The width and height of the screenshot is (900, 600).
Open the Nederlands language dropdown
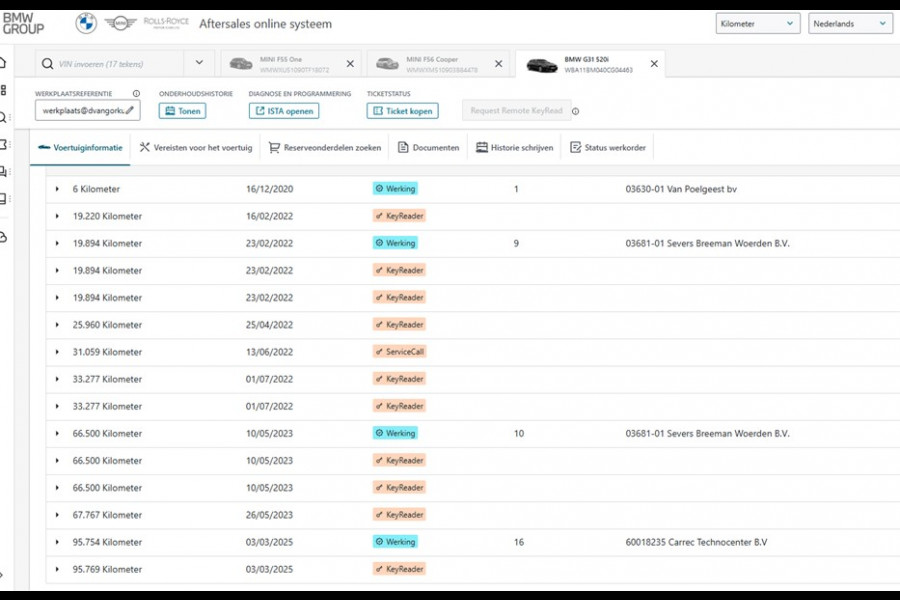[850, 24]
